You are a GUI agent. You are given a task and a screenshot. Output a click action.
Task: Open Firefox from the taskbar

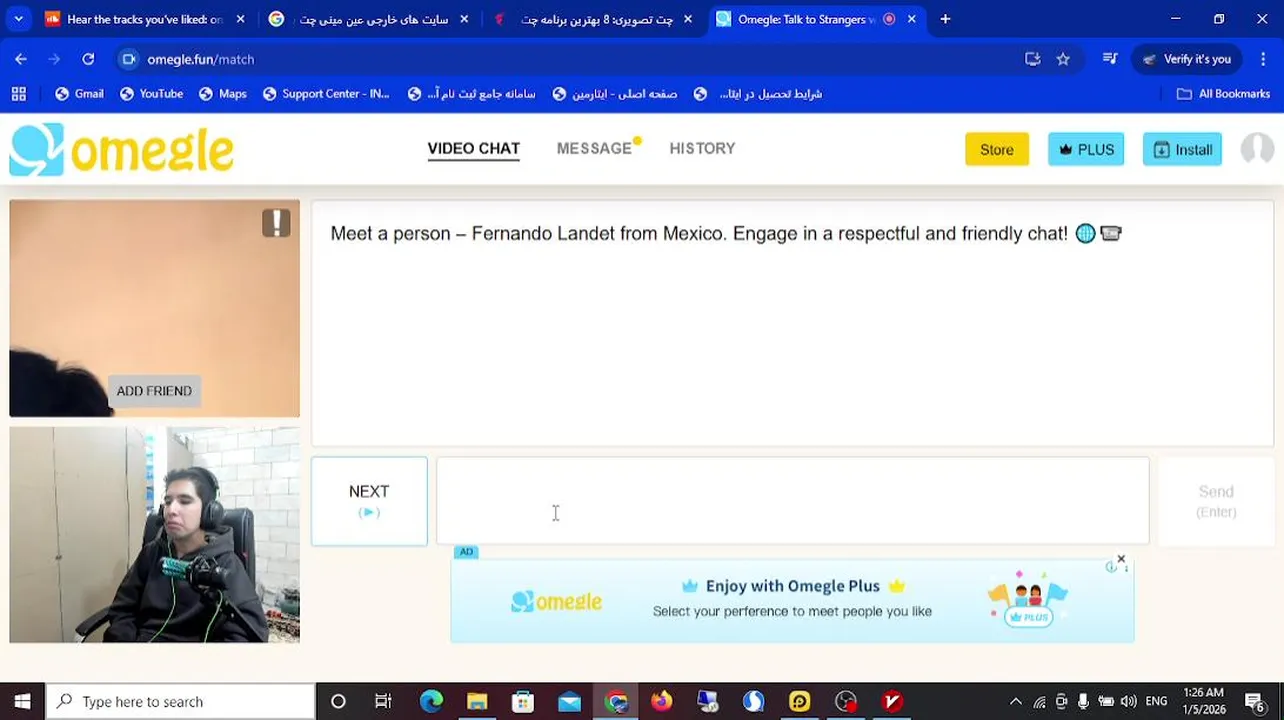click(x=661, y=701)
